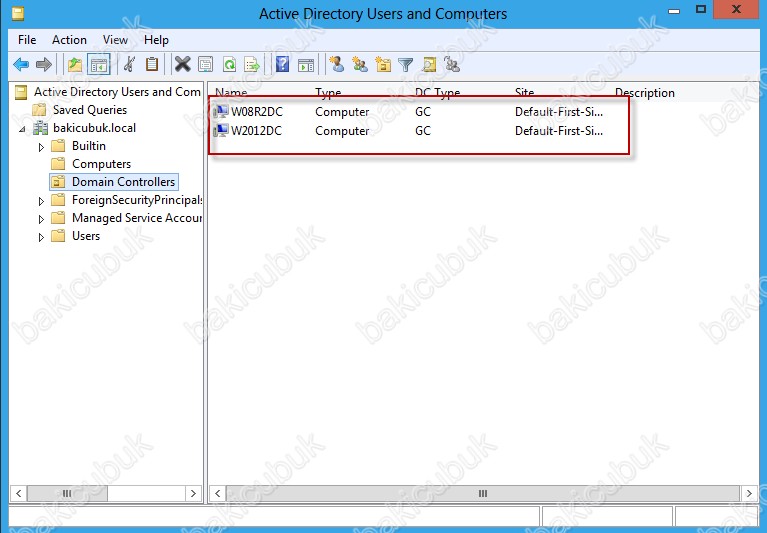
Task: Open Properties using the toolbar icon
Action: (x=205, y=65)
